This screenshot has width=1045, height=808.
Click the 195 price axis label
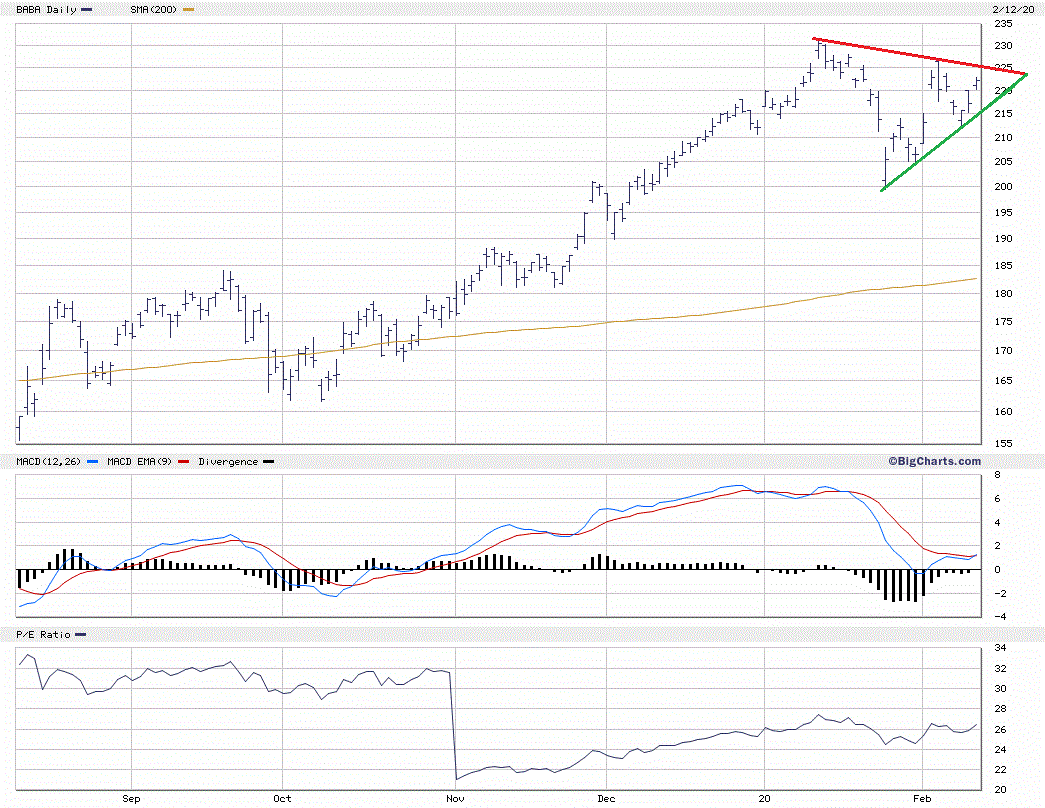[1003, 213]
